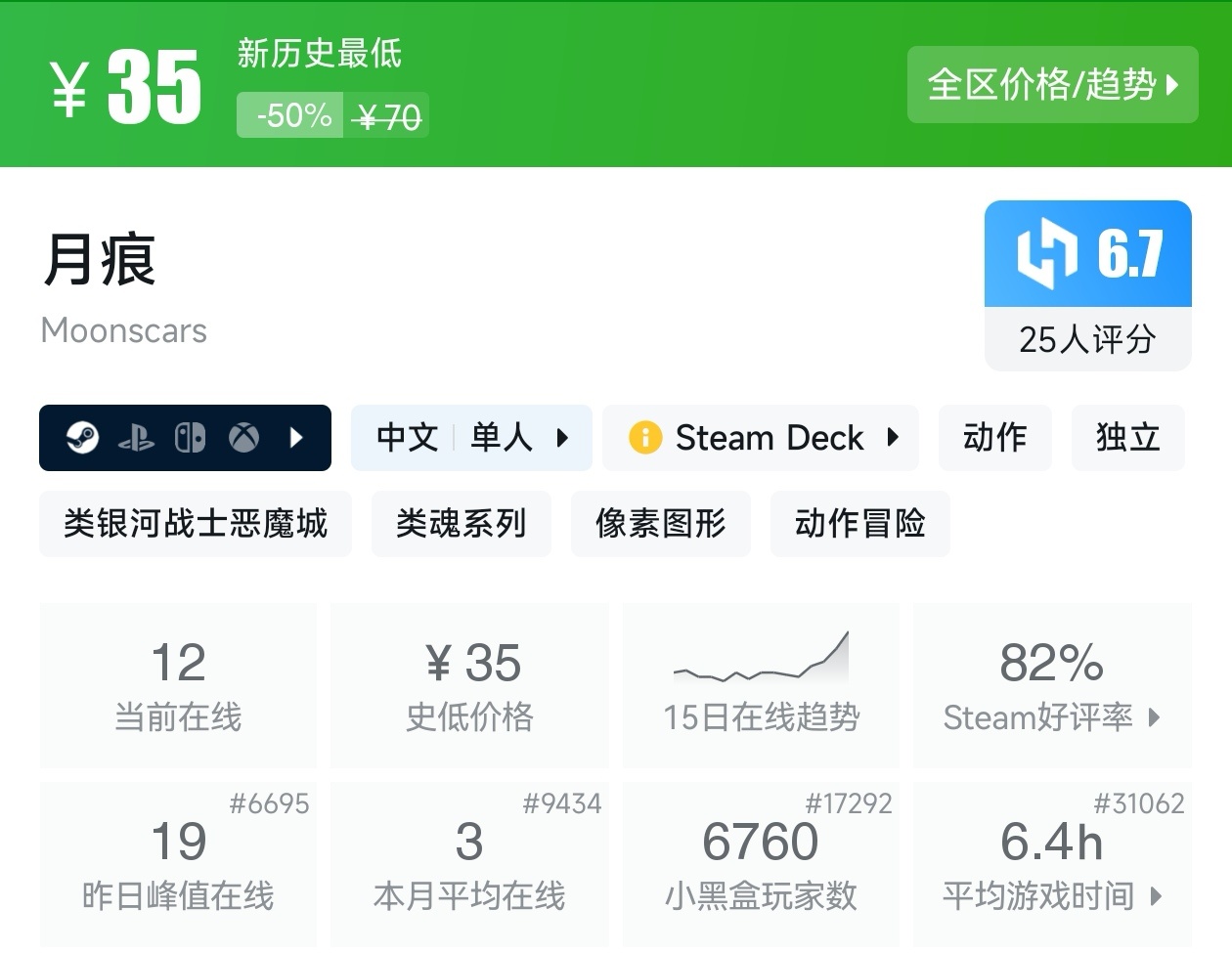Click the yellow Steam Deck info icon
Image resolution: width=1232 pixels, height=953 pixels.
645,437
